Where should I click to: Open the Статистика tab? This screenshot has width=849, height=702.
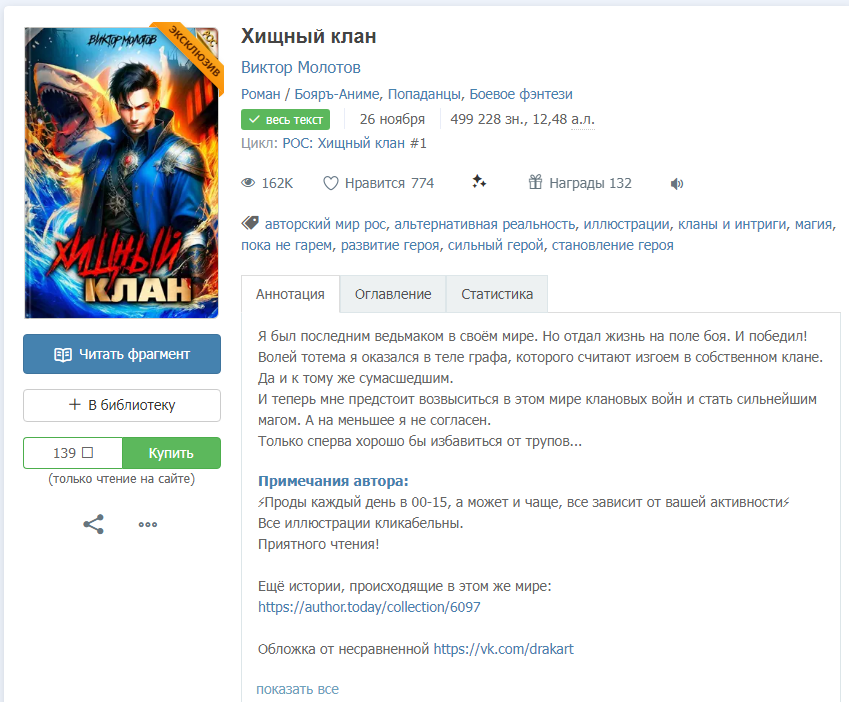coord(497,294)
